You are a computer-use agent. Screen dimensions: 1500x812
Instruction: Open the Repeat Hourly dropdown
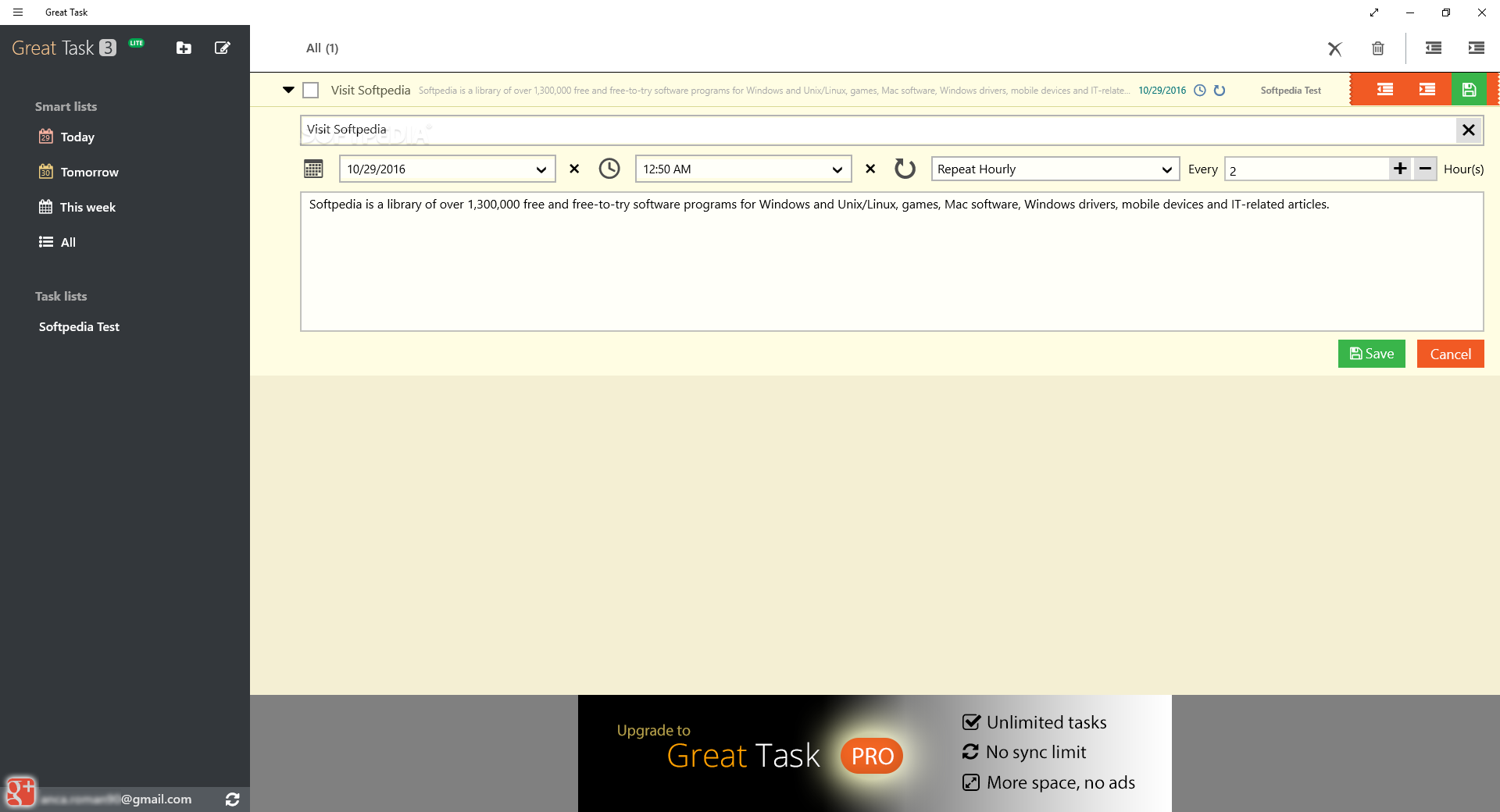(x=1055, y=169)
